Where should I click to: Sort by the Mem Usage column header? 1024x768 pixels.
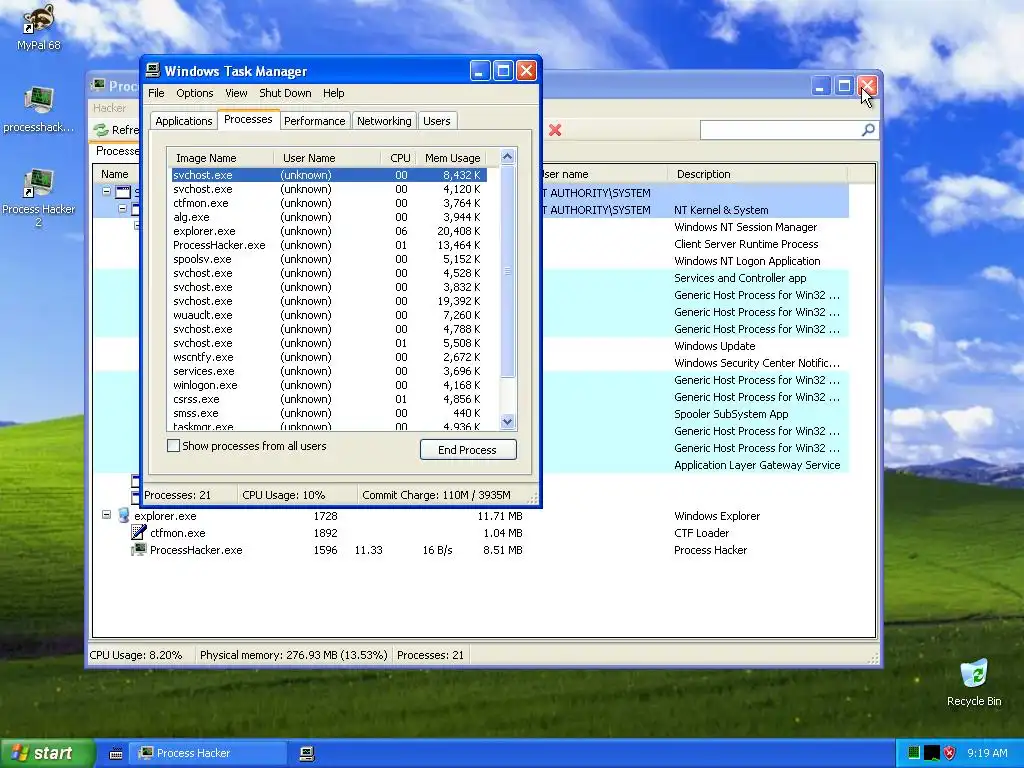(x=451, y=158)
